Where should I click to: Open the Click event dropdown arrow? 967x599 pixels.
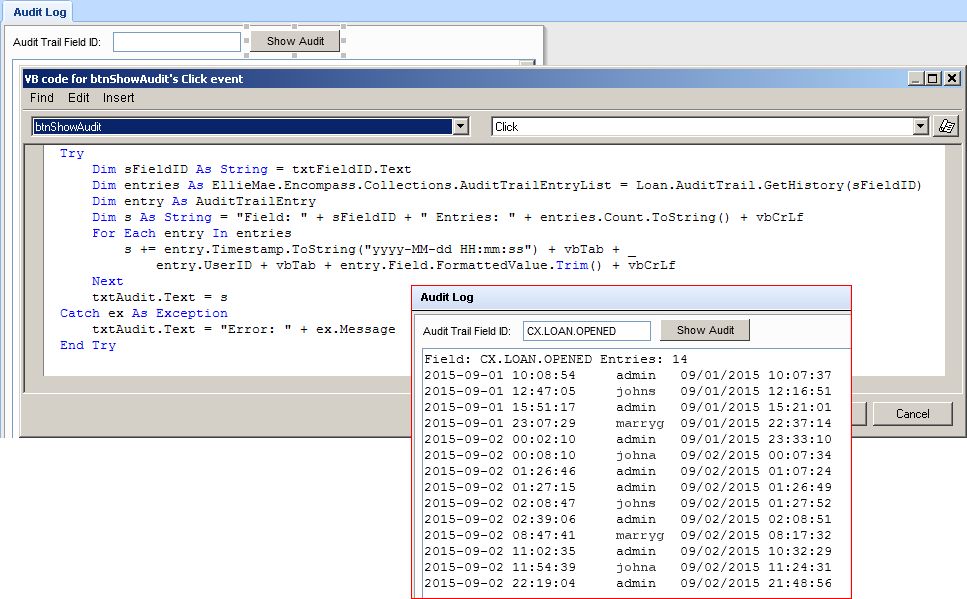pyautogui.click(x=920, y=126)
